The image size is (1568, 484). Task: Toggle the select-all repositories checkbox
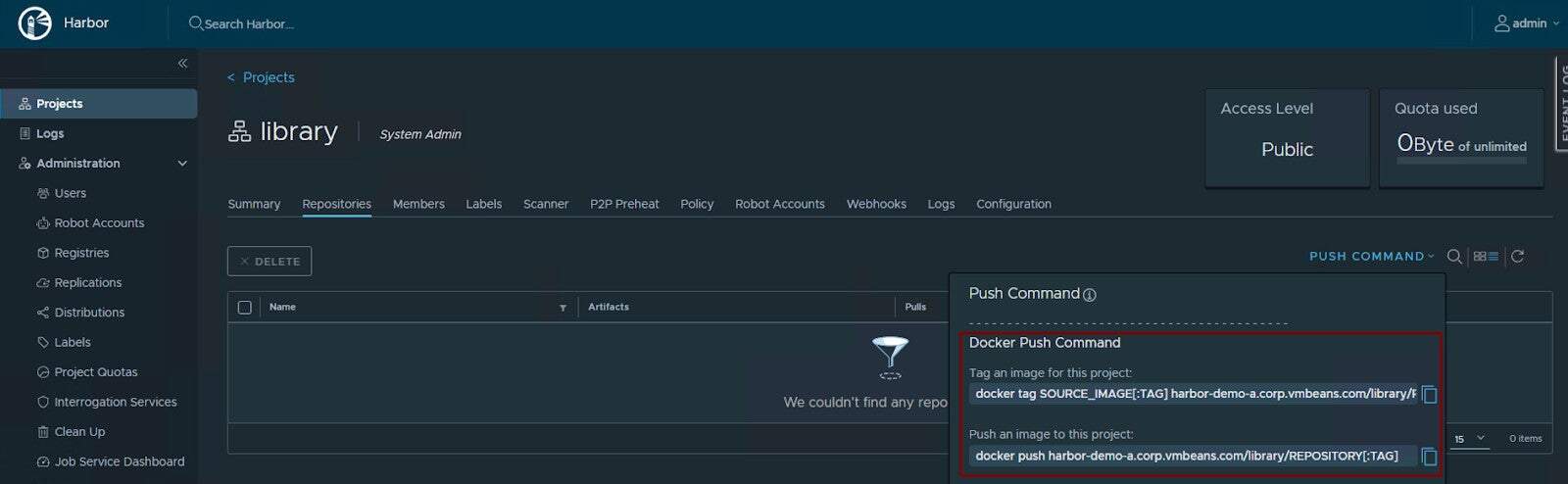(245, 308)
